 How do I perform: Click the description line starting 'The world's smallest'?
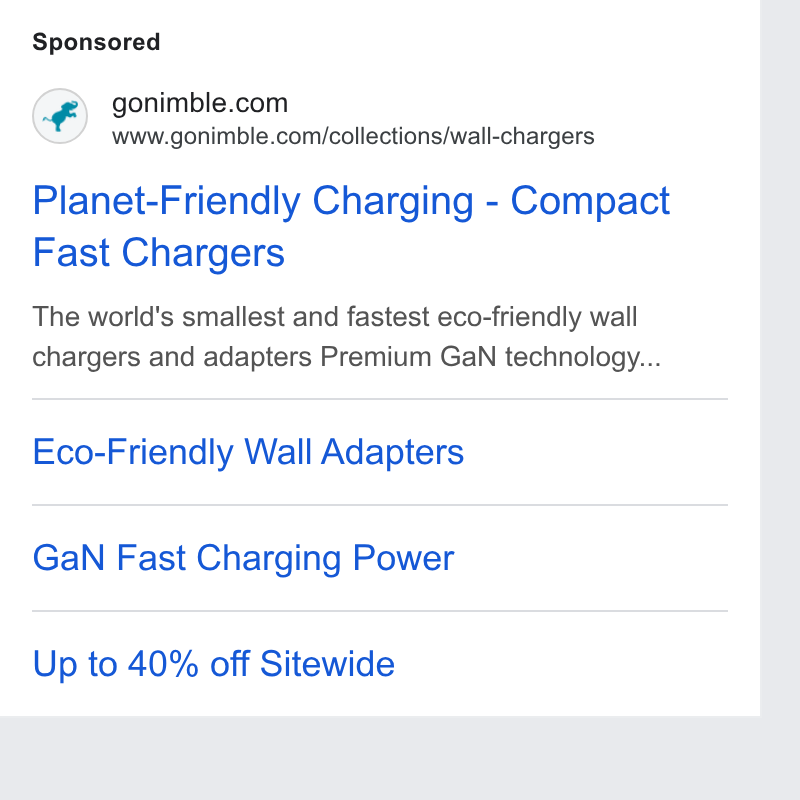coord(335,317)
